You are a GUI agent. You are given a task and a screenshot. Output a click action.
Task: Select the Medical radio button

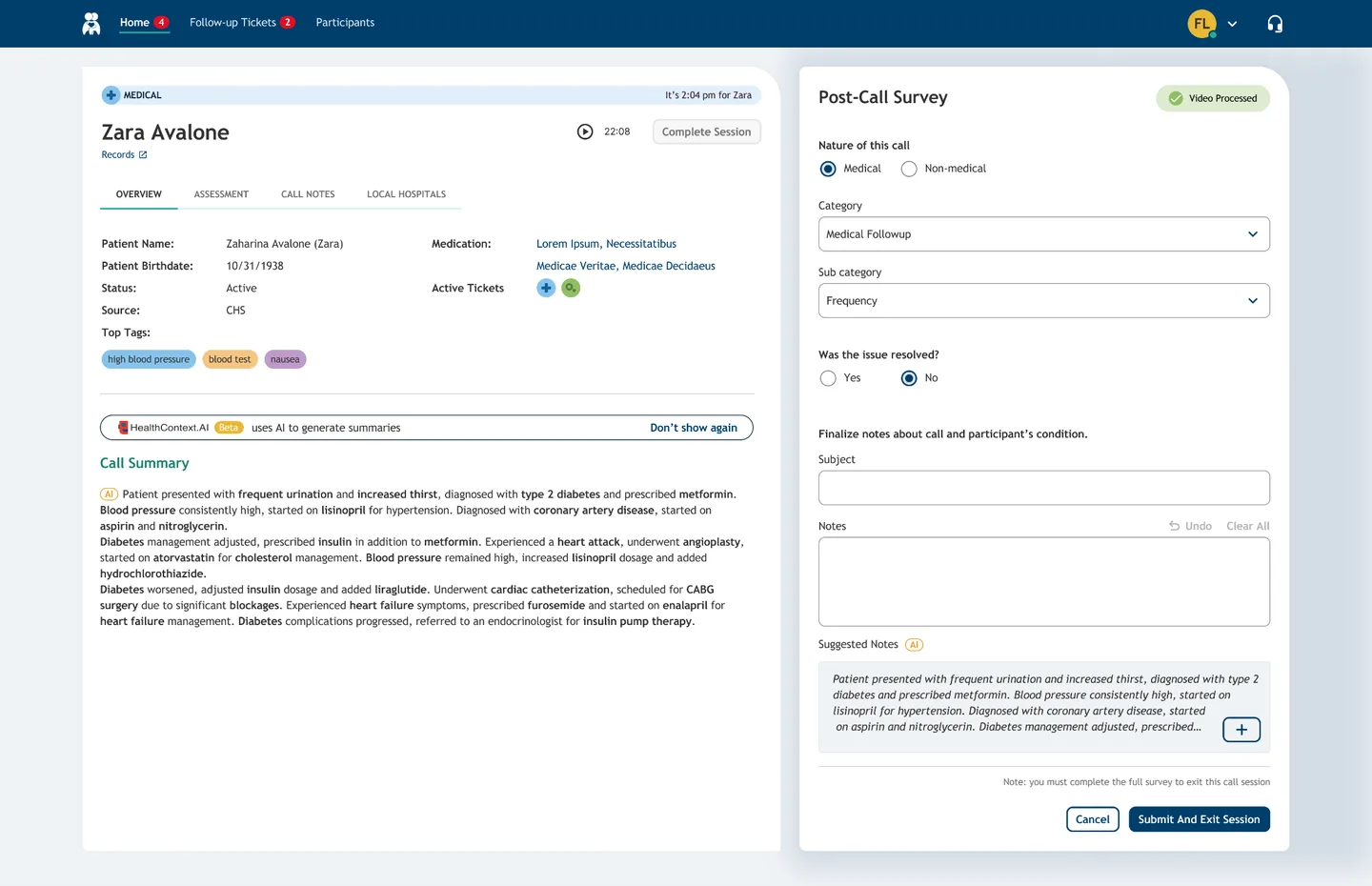pyautogui.click(x=828, y=169)
